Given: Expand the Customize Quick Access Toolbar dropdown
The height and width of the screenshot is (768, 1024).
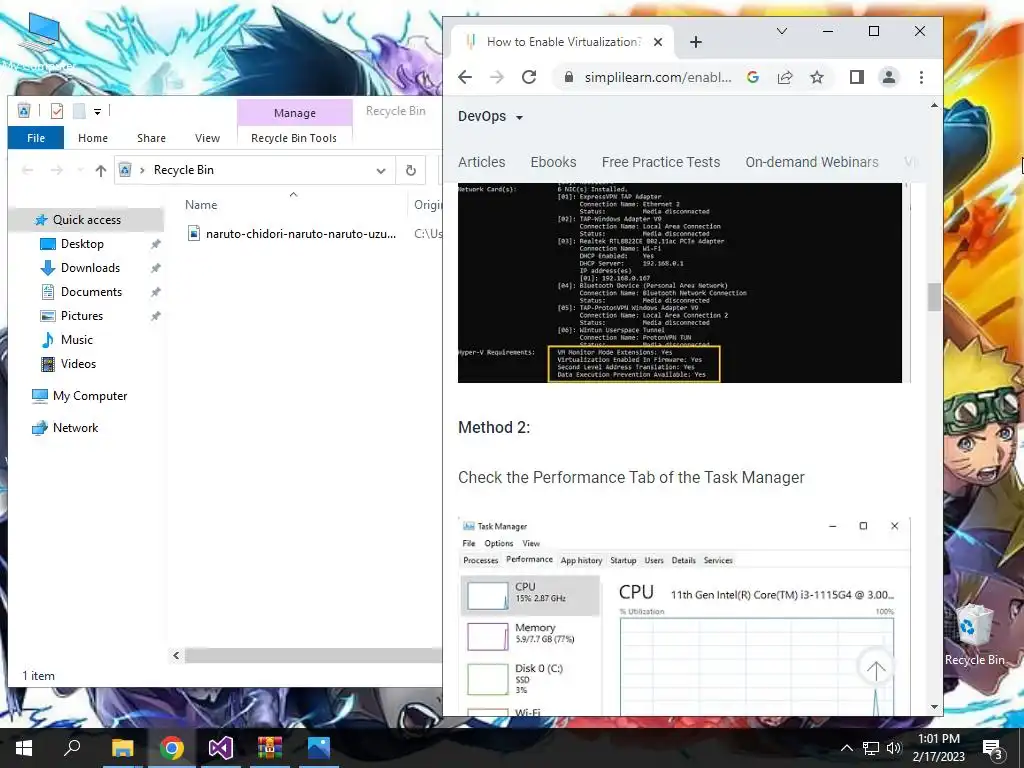Looking at the screenshot, I should coord(97,112).
